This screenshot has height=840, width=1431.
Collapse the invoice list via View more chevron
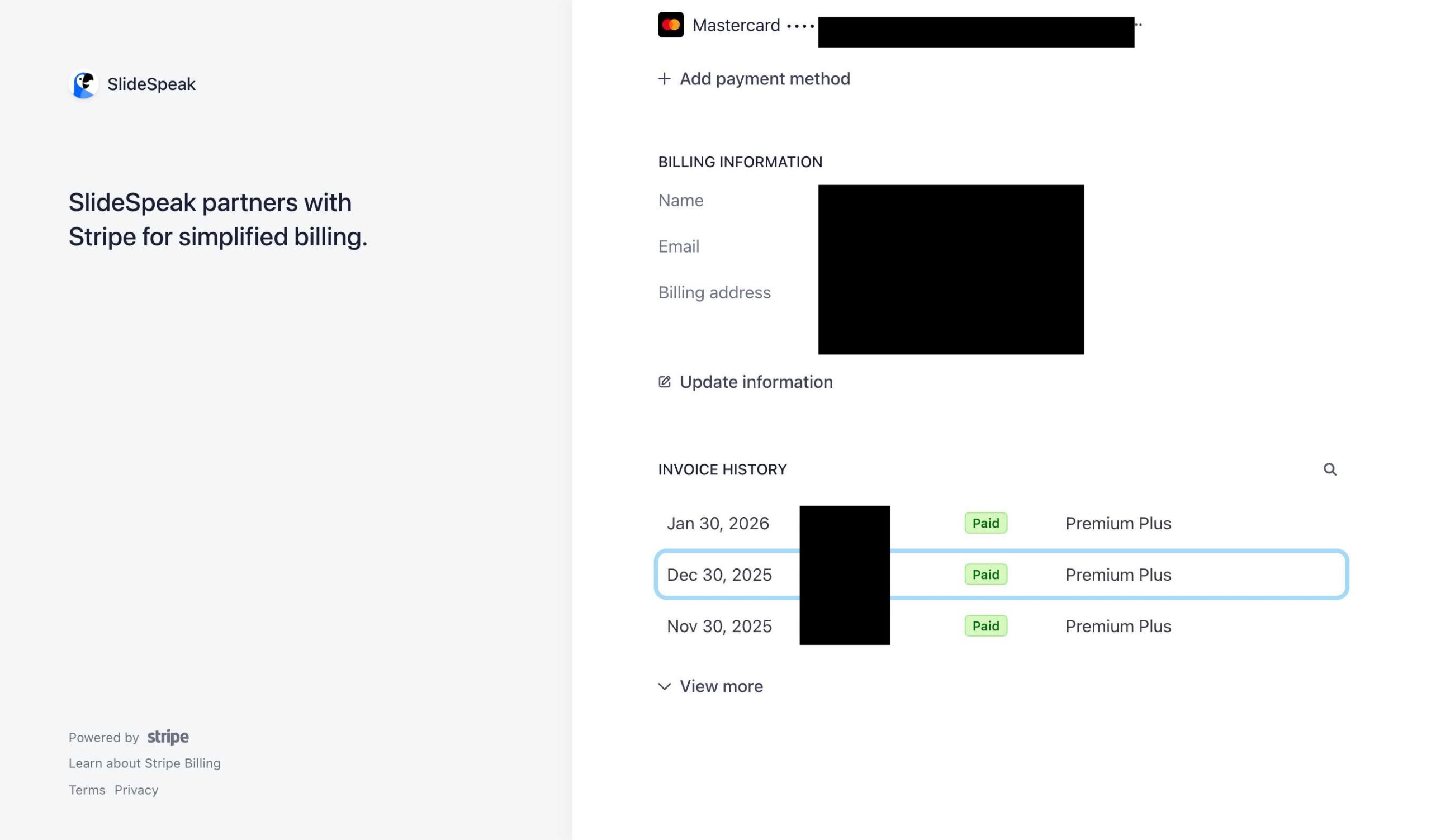(664, 686)
